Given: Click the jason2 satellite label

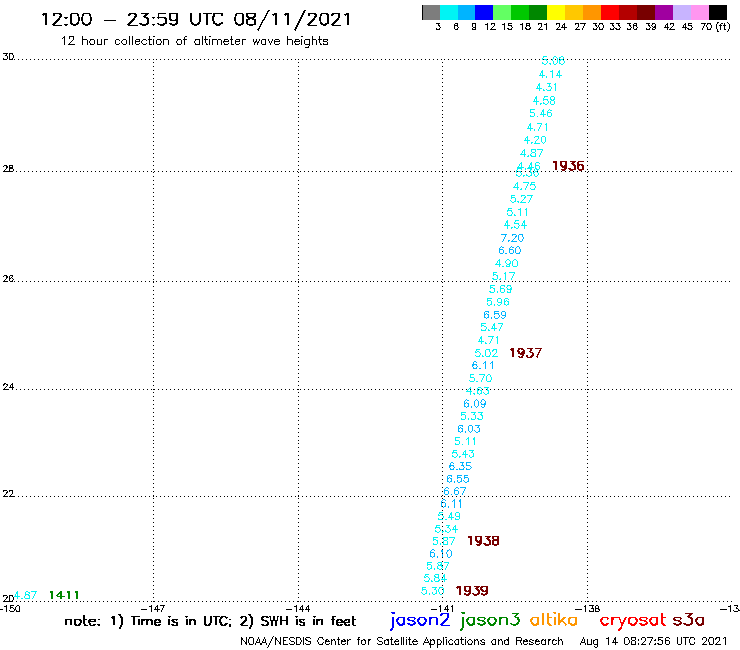Looking at the screenshot, I should pos(420,620).
